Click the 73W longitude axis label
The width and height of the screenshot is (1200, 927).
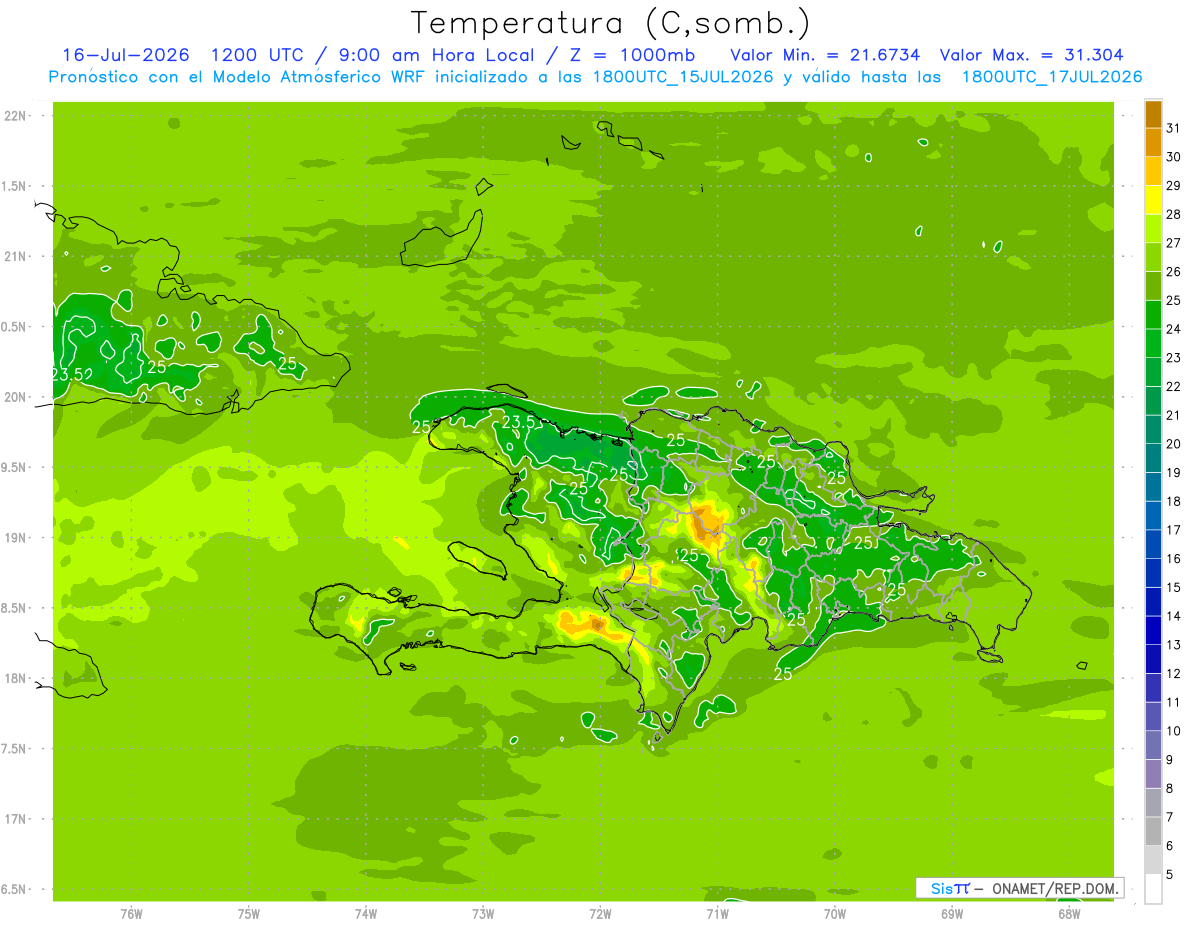(483, 913)
